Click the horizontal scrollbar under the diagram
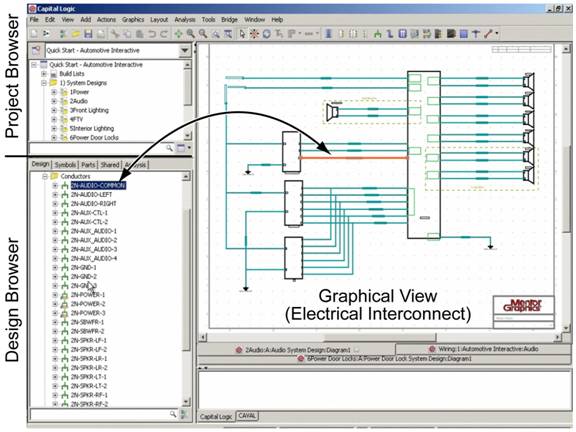The image size is (576, 432). coord(380,337)
